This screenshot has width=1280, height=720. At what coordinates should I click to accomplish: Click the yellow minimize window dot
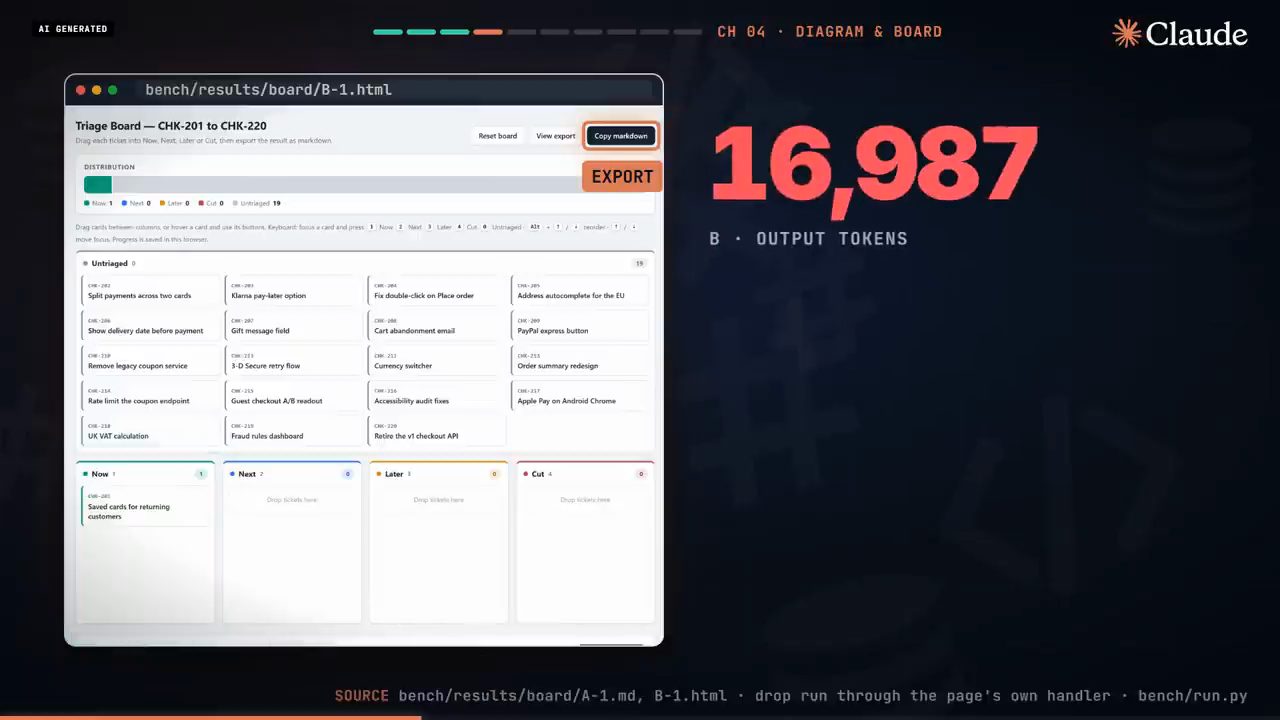97,90
